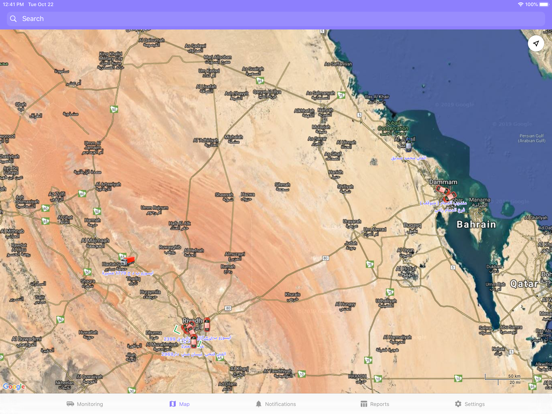552x414 pixels.
Task: Tap the 12:41 PM clock in status bar
Action: tap(13, 5)
